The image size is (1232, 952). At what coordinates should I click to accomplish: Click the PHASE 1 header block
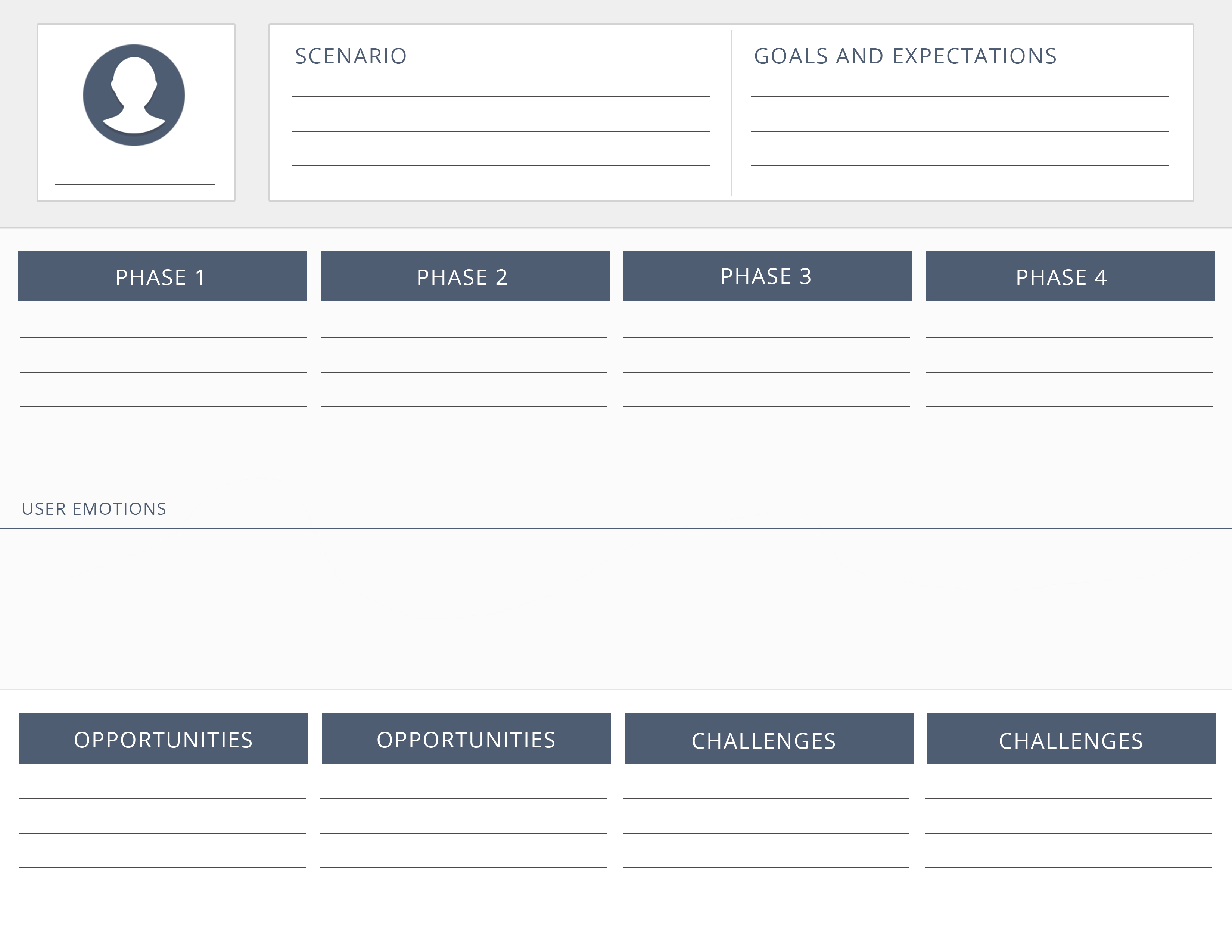click(x=162, y=276)
